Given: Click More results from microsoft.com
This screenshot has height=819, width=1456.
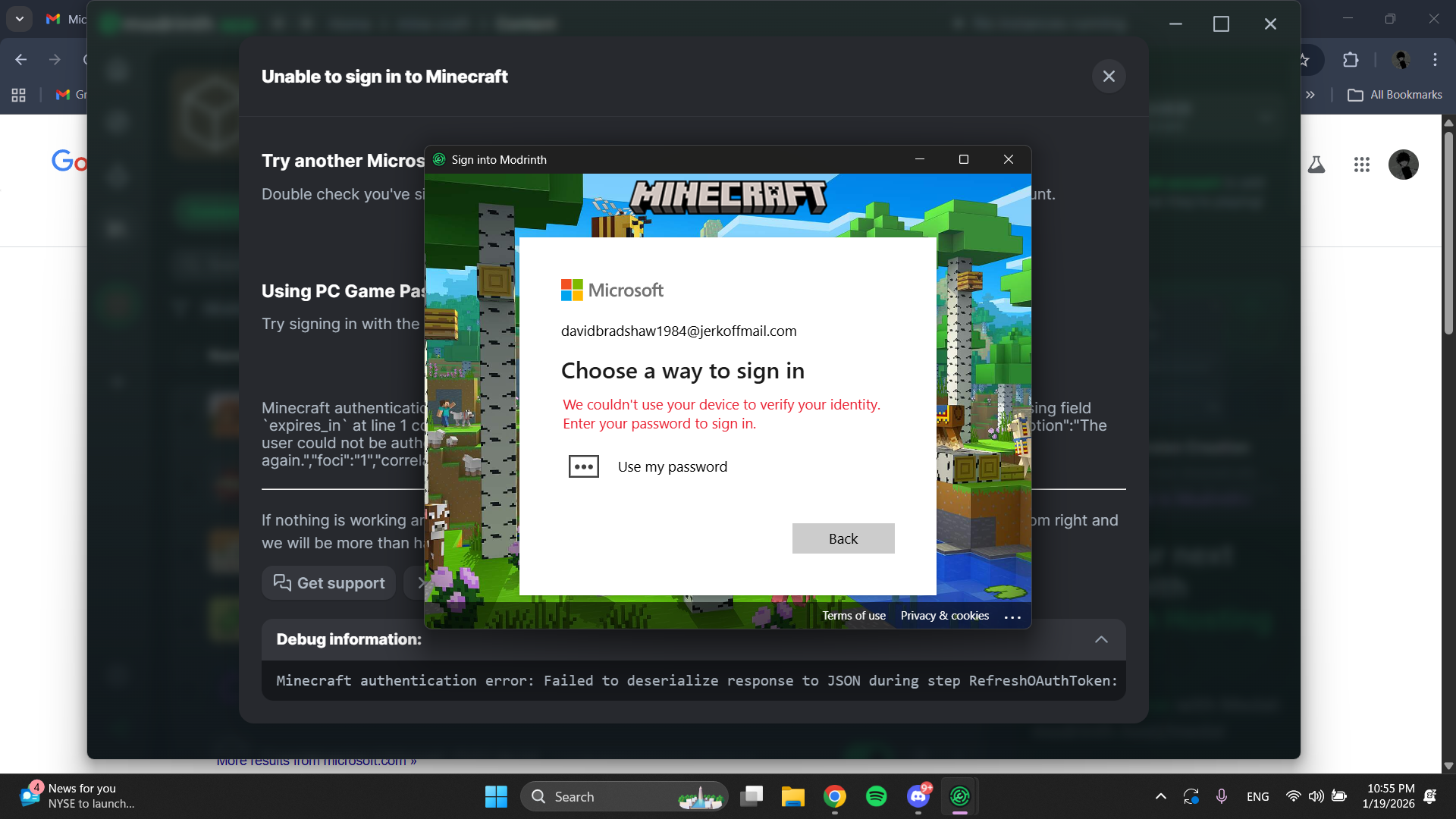Looking at the screenshot, I should tap(316, 761).
